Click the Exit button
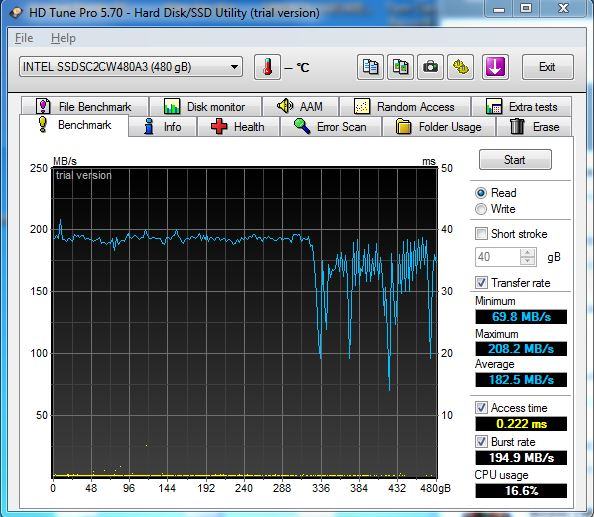 [547, 67]
